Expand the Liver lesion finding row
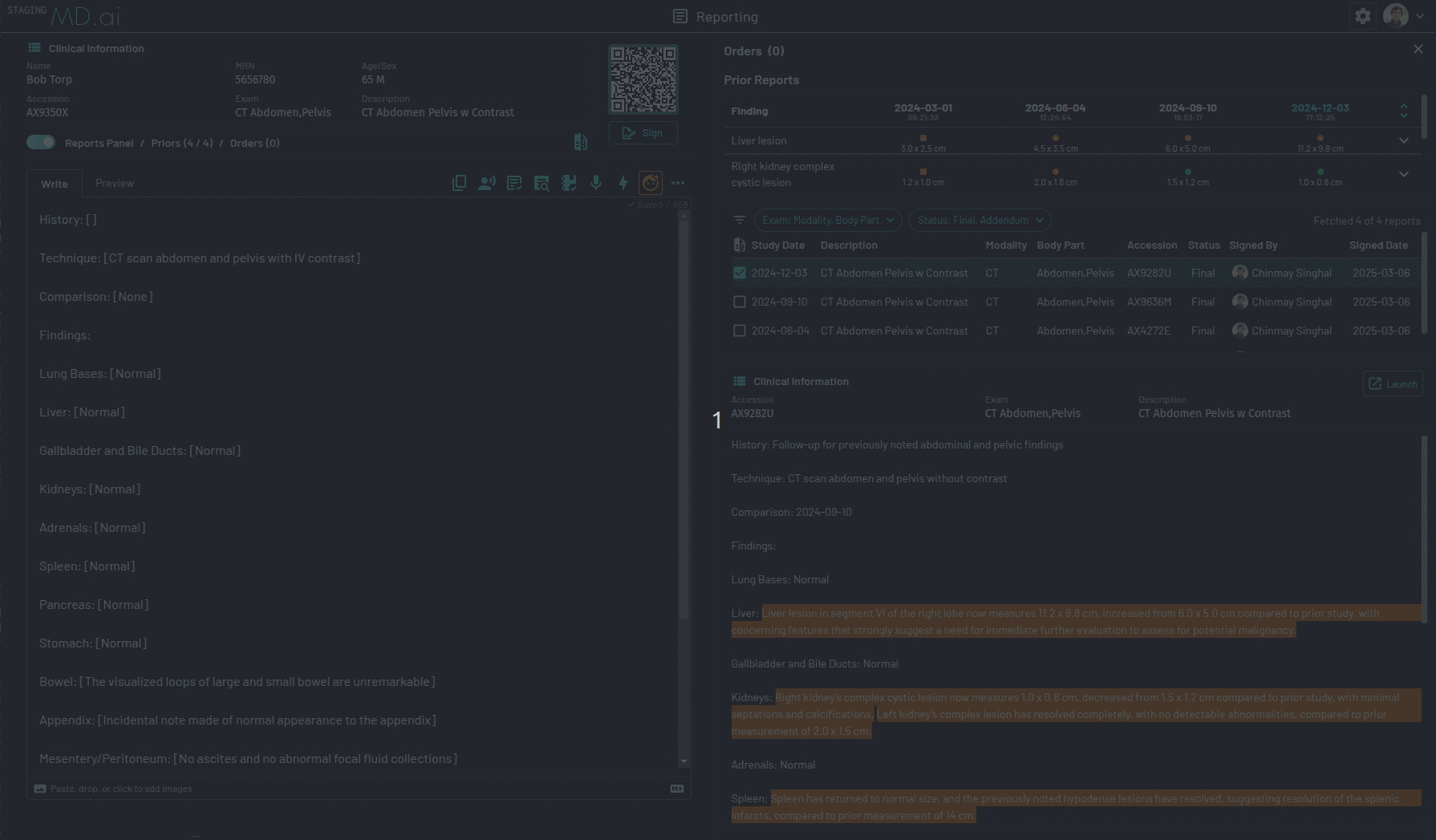The height and width of the screenshot is (840, 1436). click(1404, 140)
